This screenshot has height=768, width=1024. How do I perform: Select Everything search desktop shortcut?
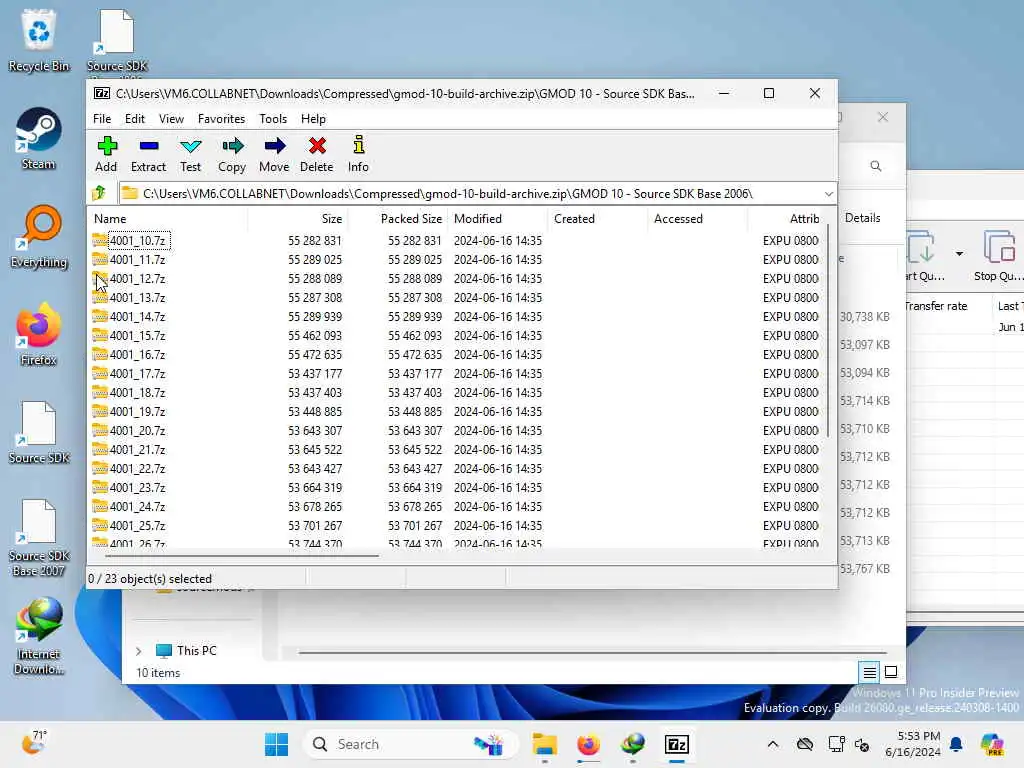39,237
